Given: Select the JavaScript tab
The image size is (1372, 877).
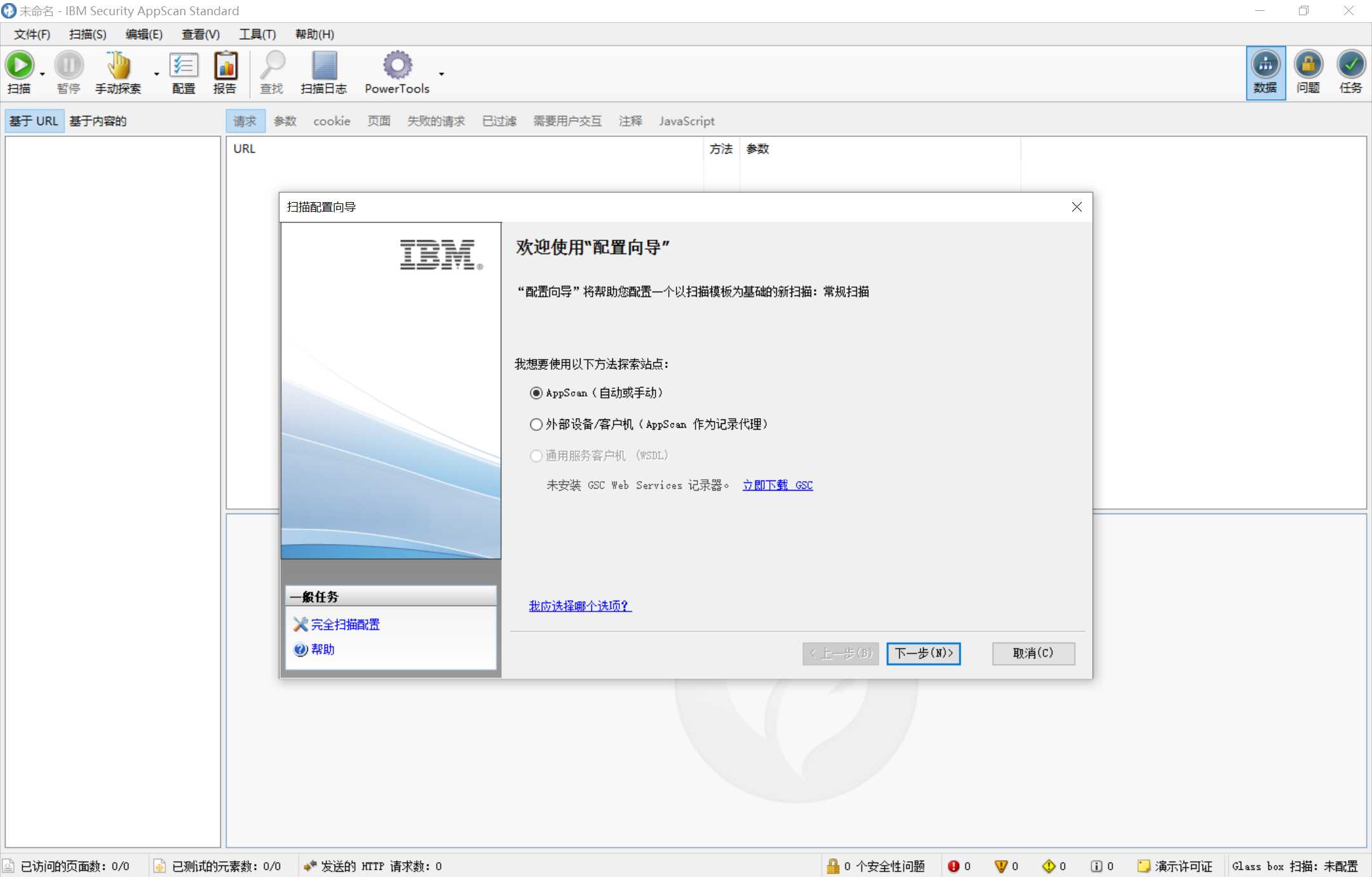Looking at the screenshot, I should pos(687,121).
